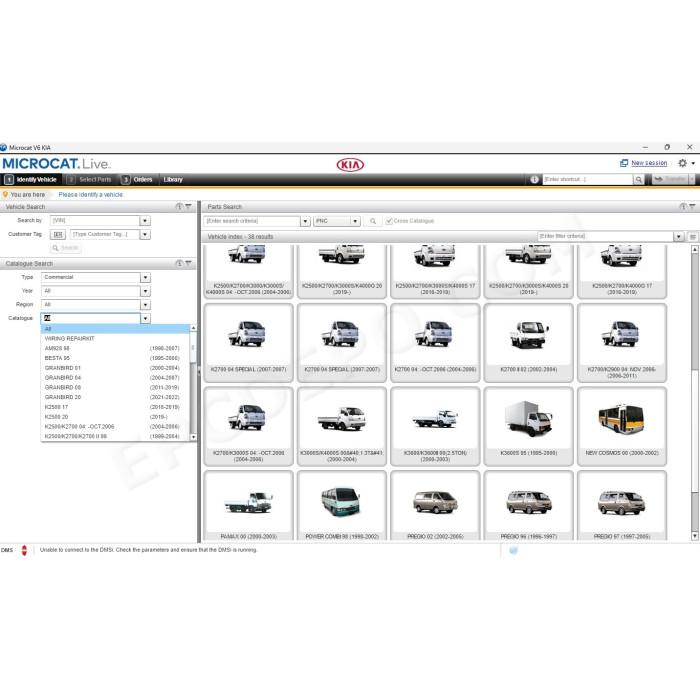This screenshot has height=700, width=700.
Task: Click the vehicle index scrollbar up arrow
Action: [695, 250]
